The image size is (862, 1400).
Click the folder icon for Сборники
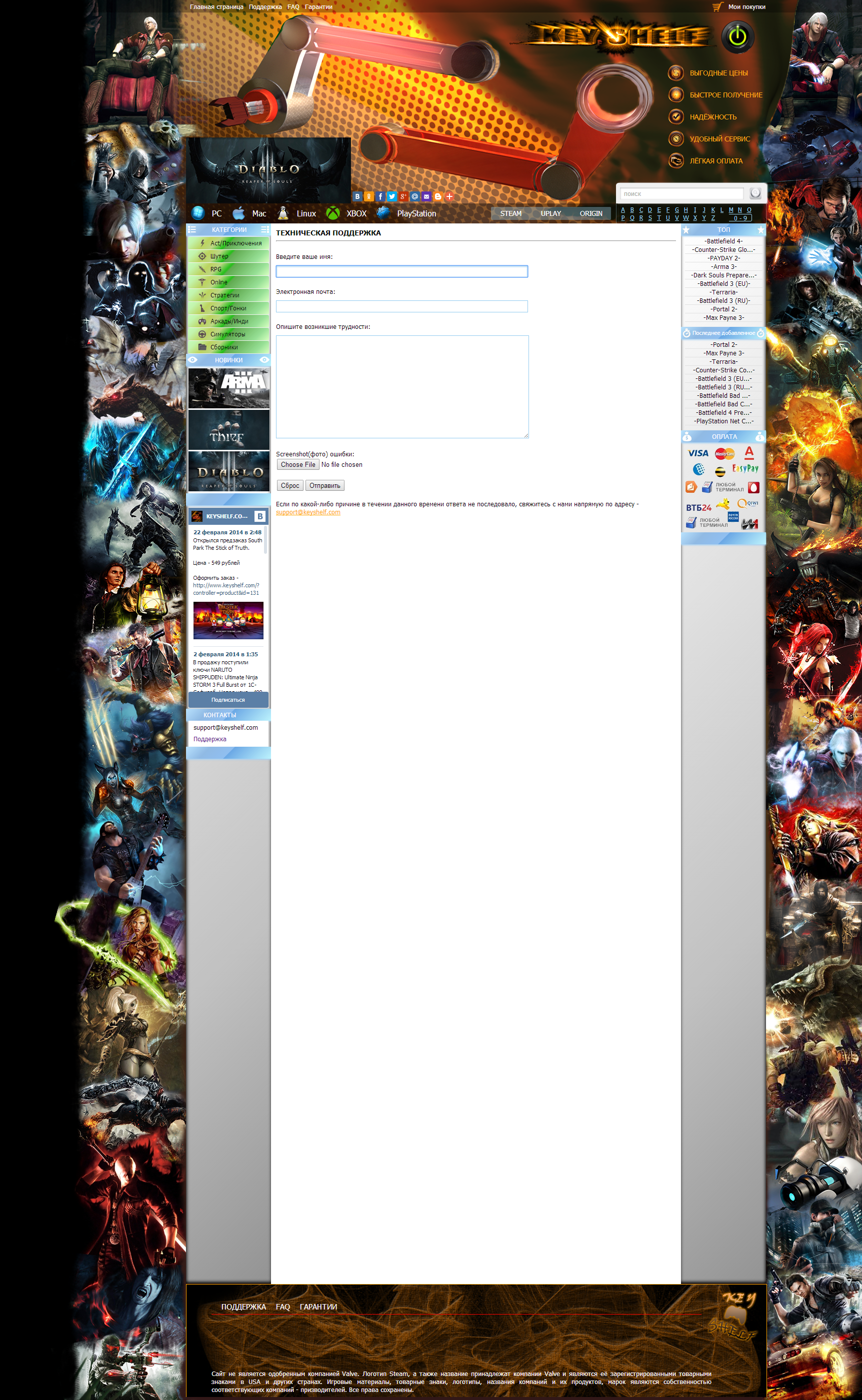pos(202,347)
